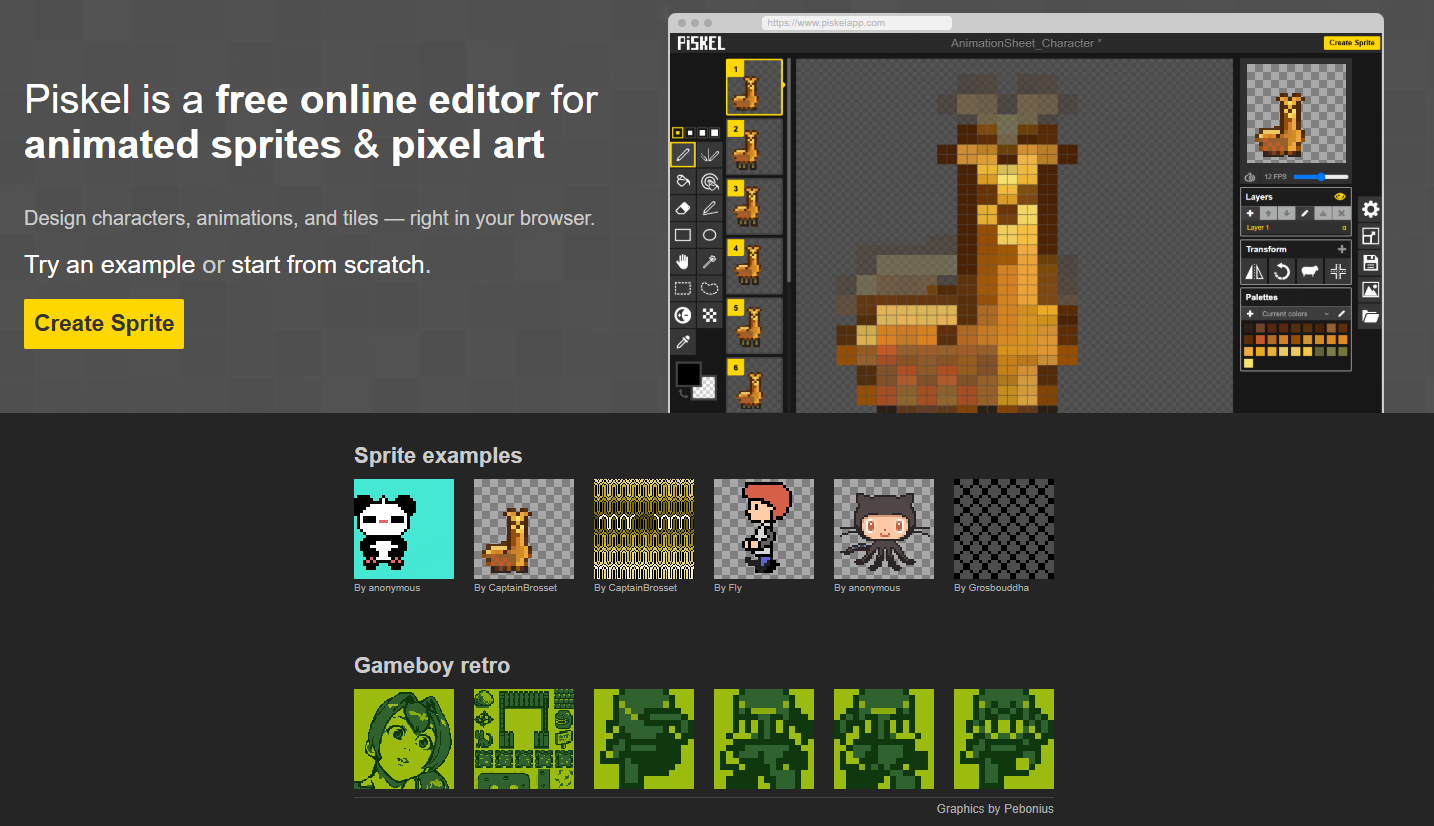Select the smallest pen size option

point(677,131)
